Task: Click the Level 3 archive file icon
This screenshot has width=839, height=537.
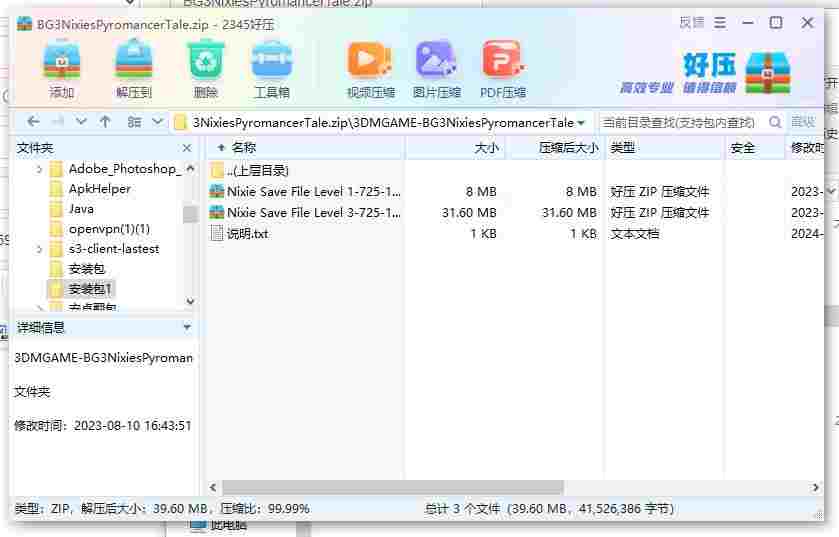Action: tap(217, 212)
